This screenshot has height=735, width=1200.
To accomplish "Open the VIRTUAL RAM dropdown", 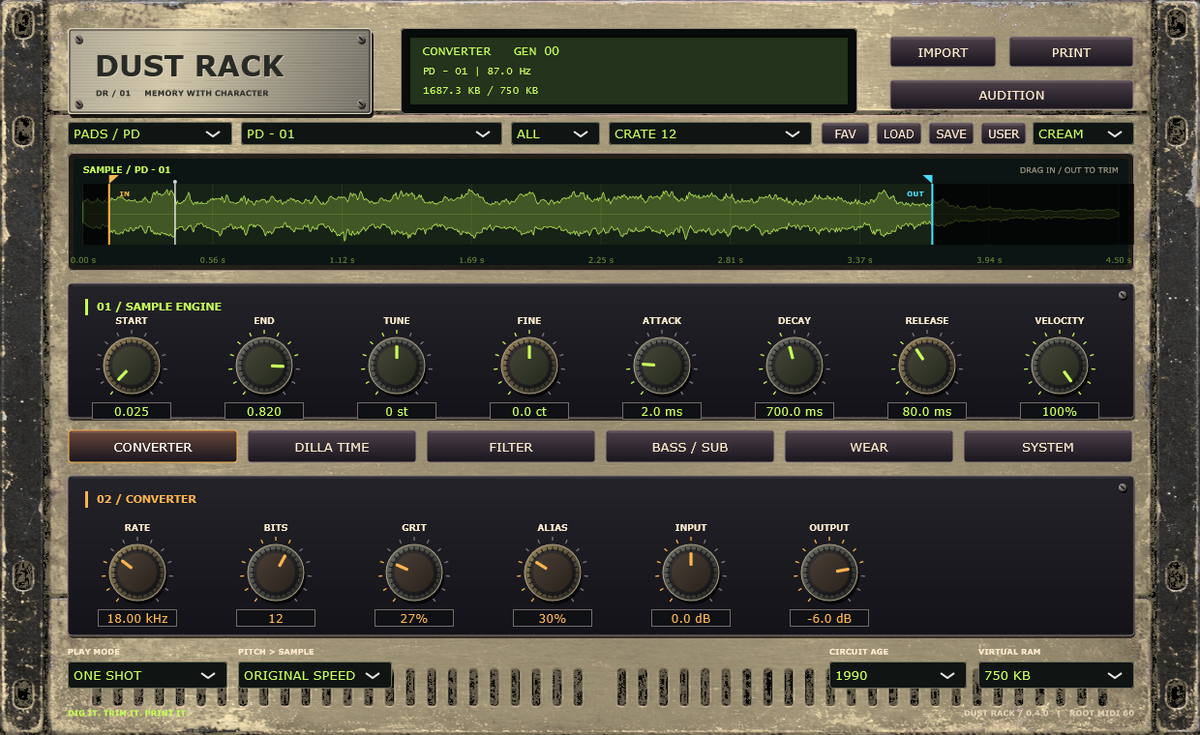I will point(1056,675).
